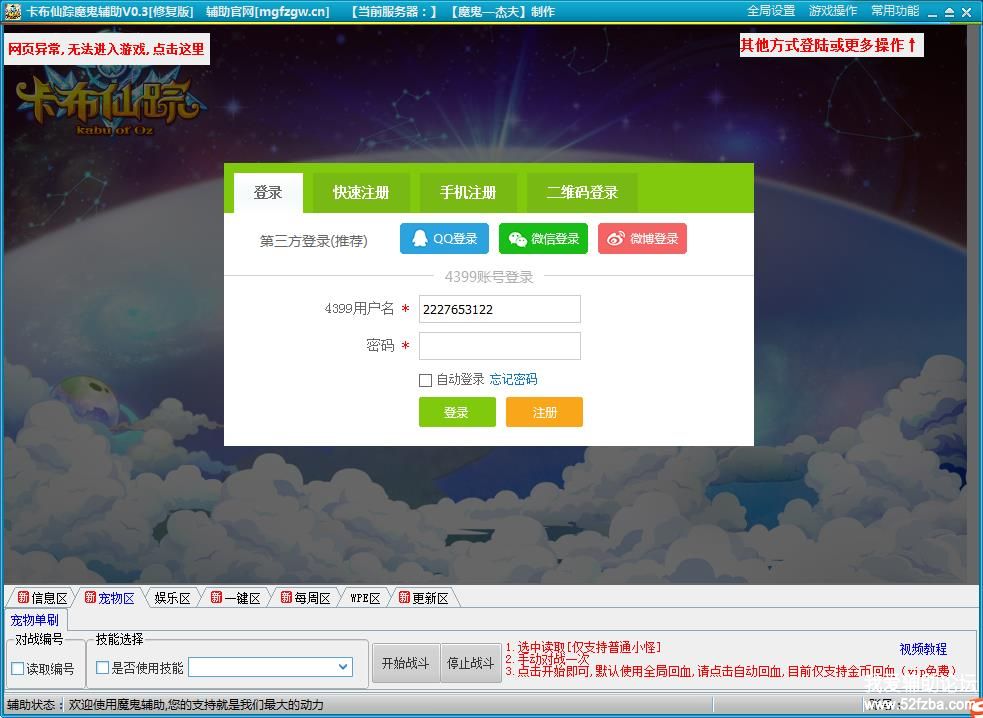Enable the 自动登录 checkbox
This screenshot has width=983, height=718.
[x=425, y=380]
